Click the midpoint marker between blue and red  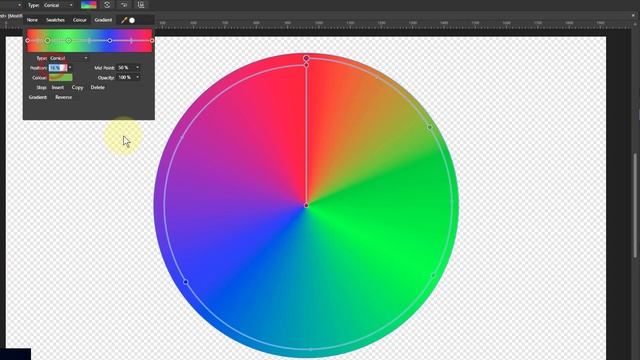[131, 40]
